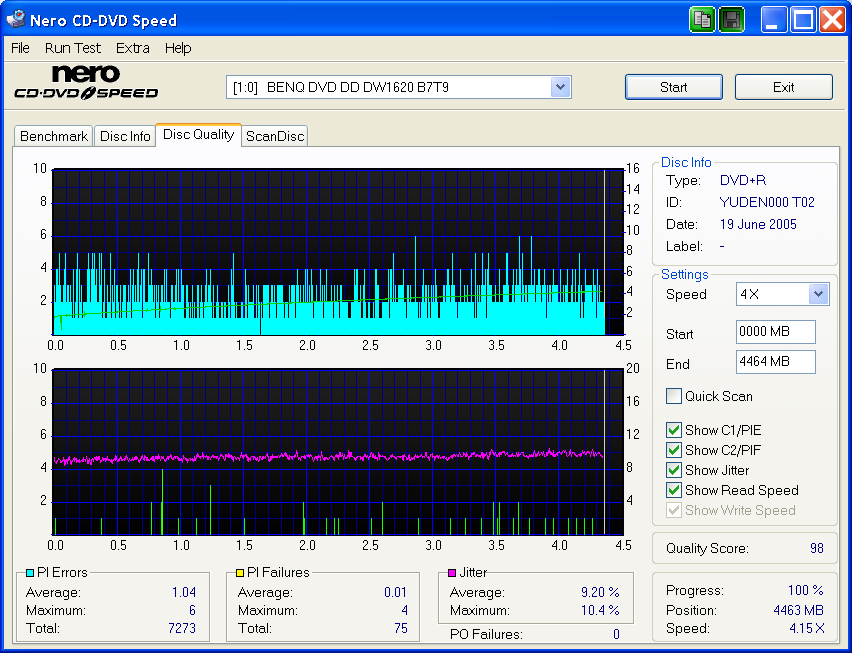Image resolution: width=852 pixels, height=653 pixels.
Task: Click the Exit button
Action: (x=783, y=87)
